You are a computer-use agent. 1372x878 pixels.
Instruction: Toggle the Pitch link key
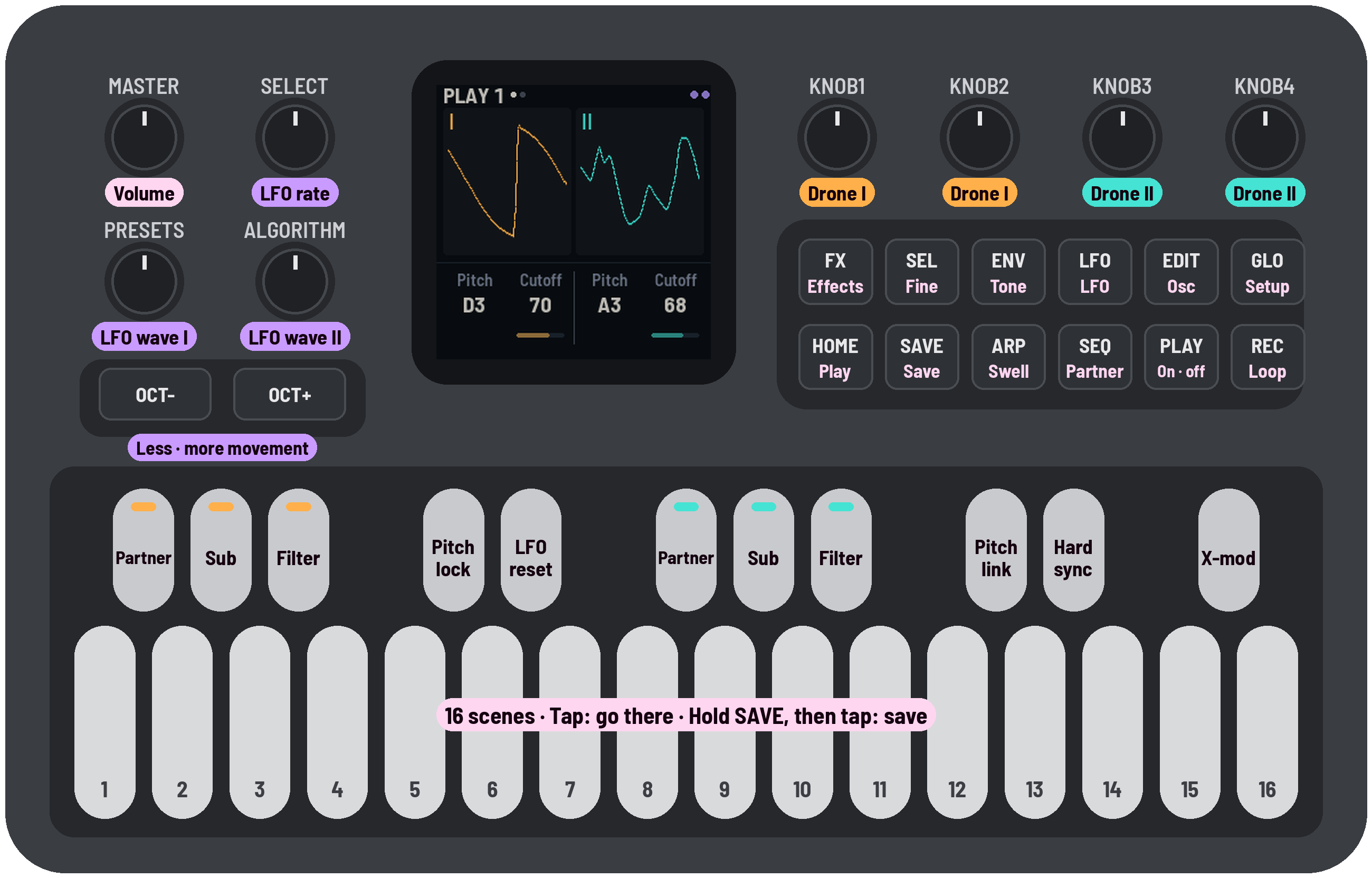pos(996,550)
